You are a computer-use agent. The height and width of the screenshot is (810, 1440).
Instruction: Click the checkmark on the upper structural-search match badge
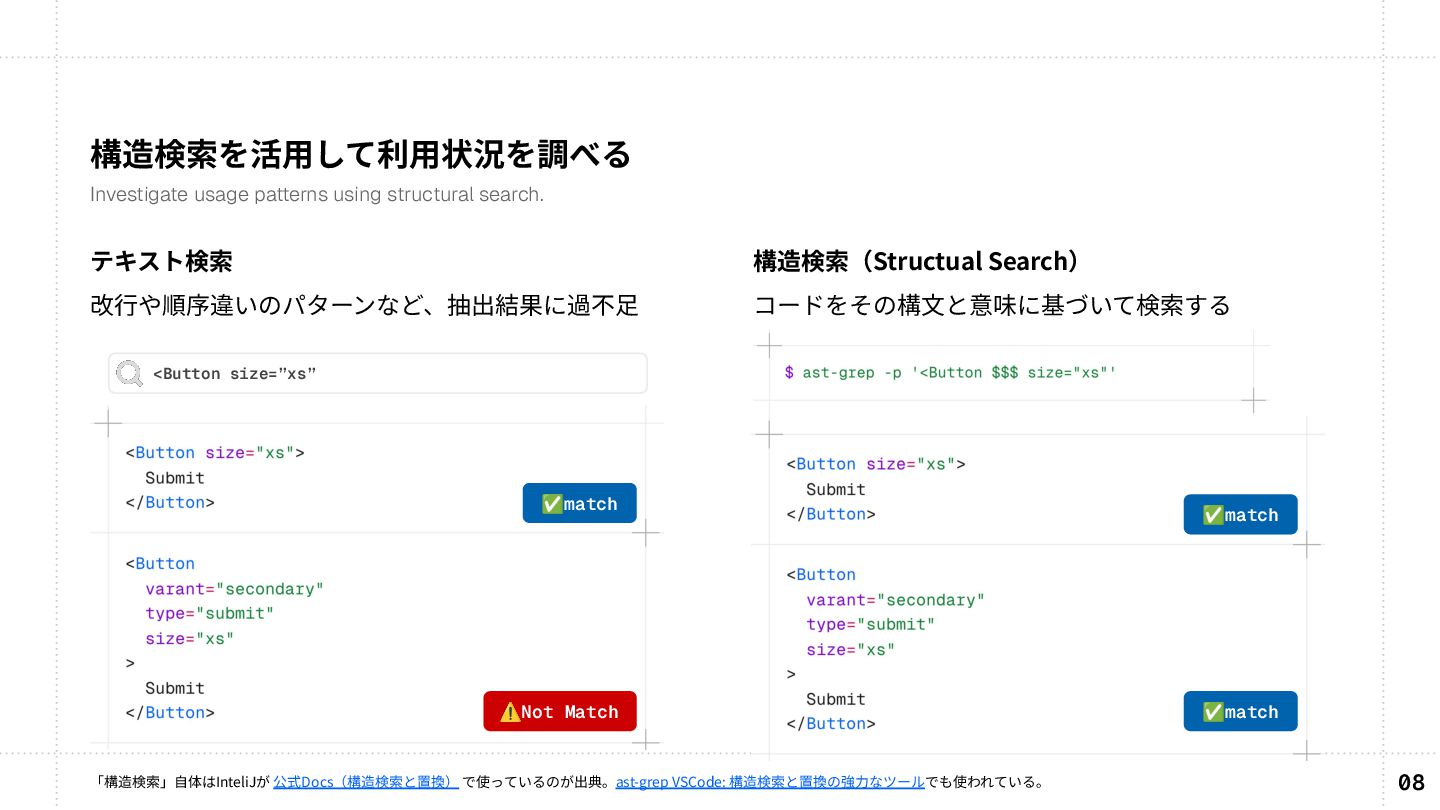pos(1212,515)
